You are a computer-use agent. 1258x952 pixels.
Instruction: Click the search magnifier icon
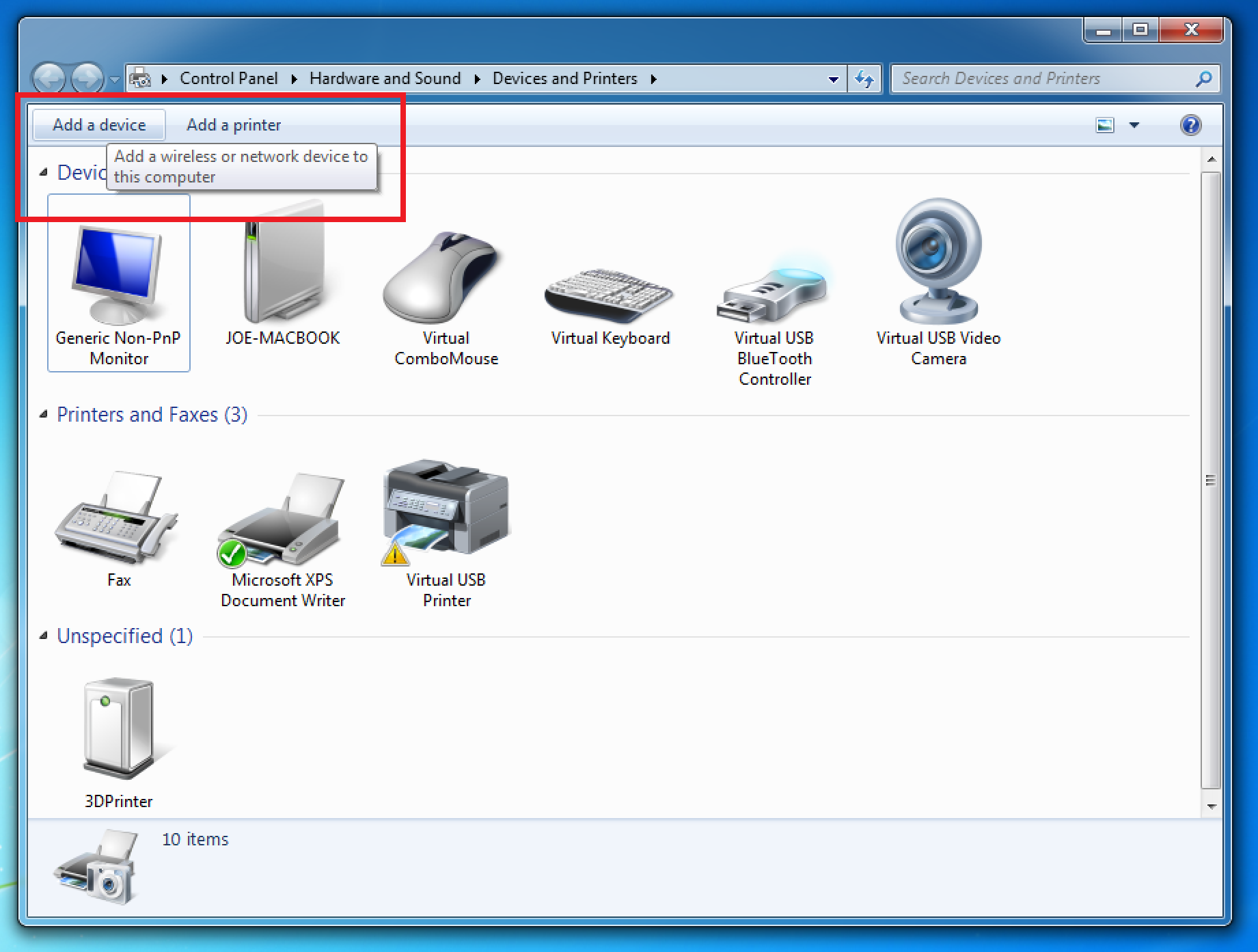[x=1204, y=79]
